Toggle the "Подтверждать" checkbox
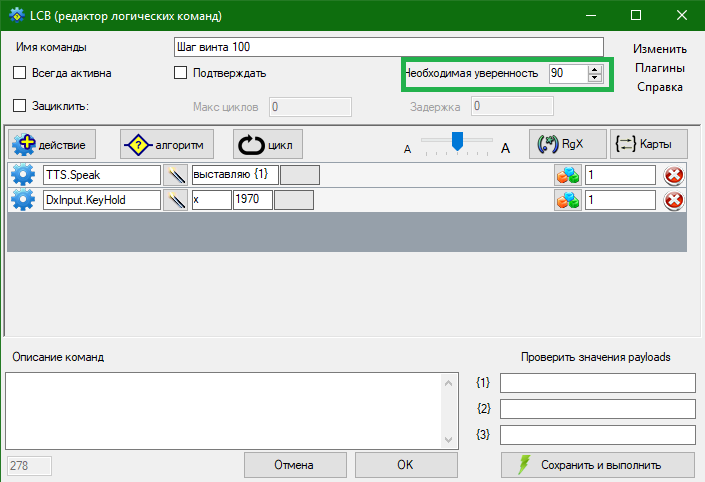This screenshot has height=482, width=705. (x=181, y=73)
